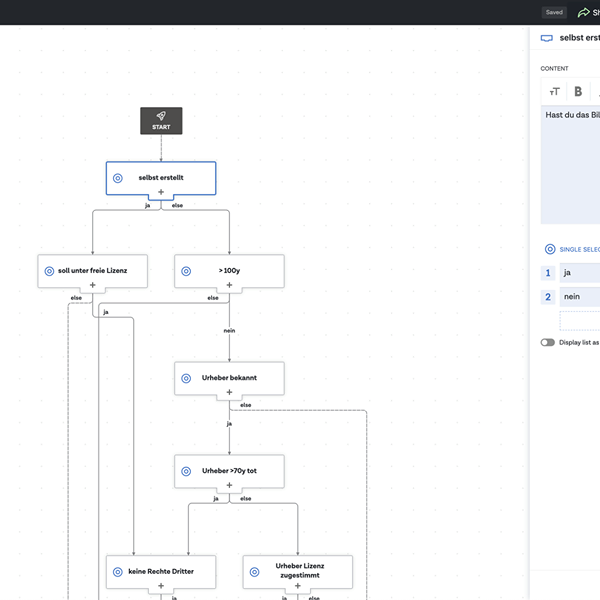
Task: Add a branch under 'Urheber >70y tot'
Action: (x=229, y=485)
